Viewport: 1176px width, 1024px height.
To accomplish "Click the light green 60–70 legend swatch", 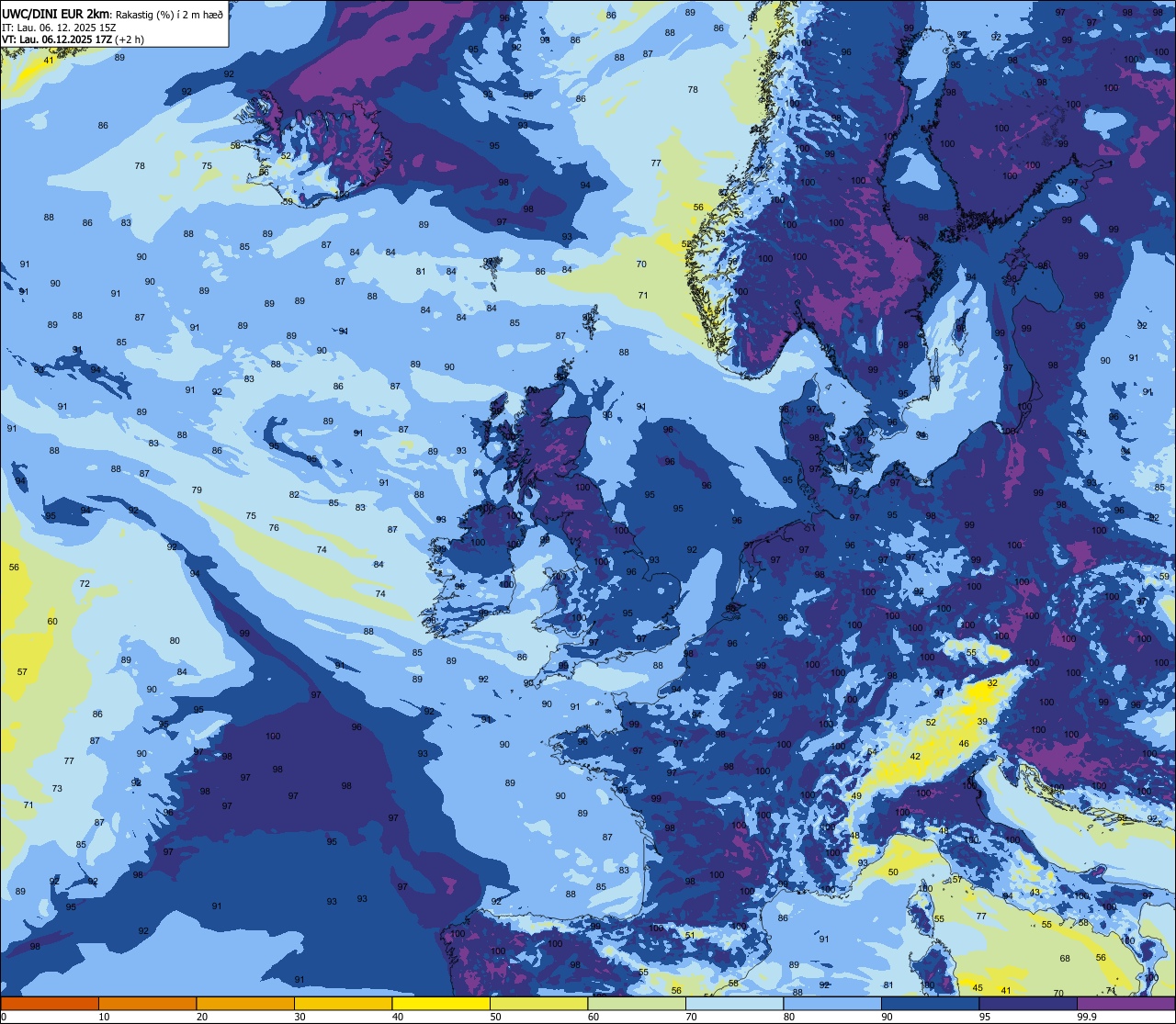I will 637,1003.
